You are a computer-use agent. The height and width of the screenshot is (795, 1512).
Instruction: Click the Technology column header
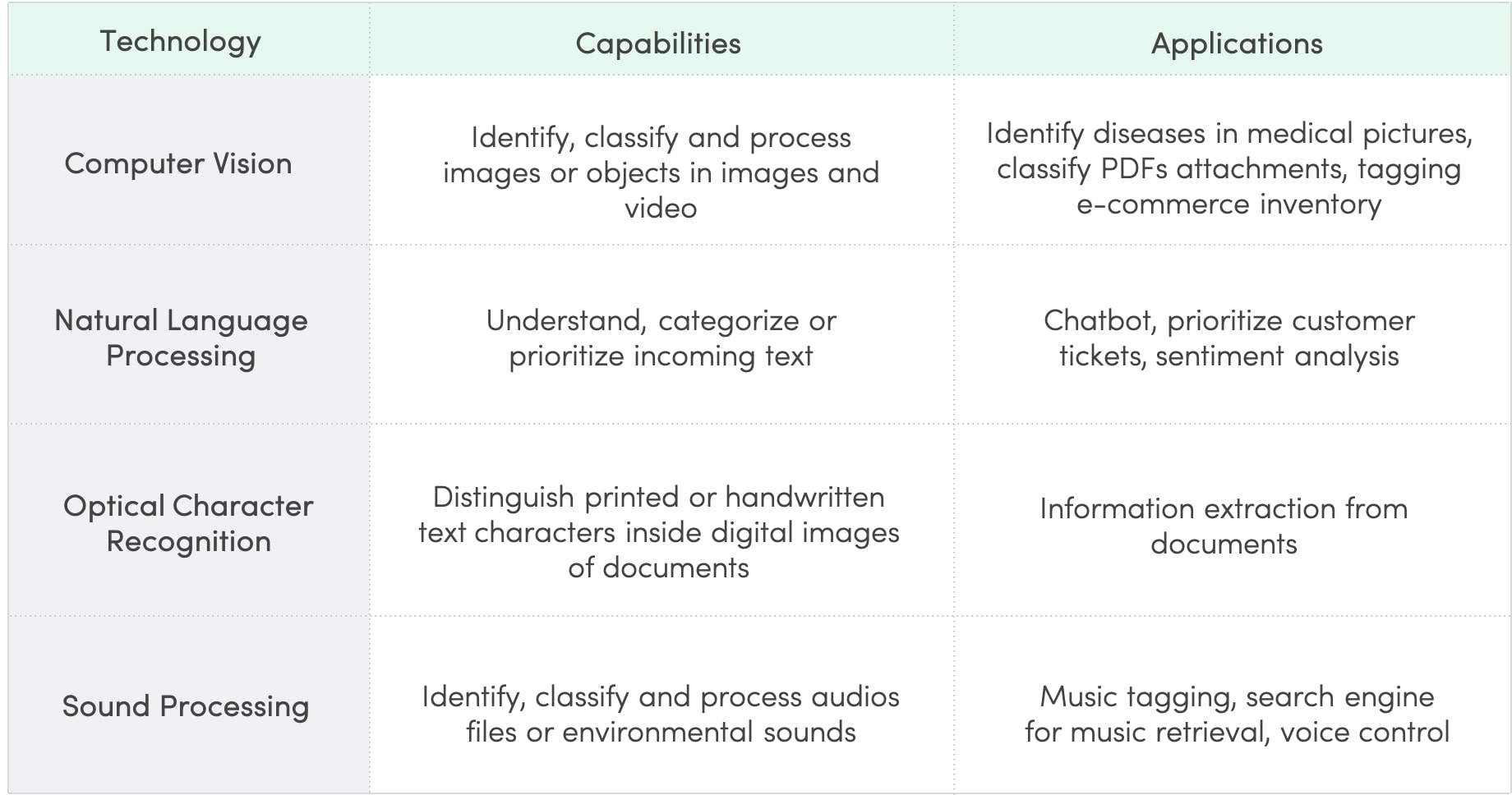click(181, 41)
